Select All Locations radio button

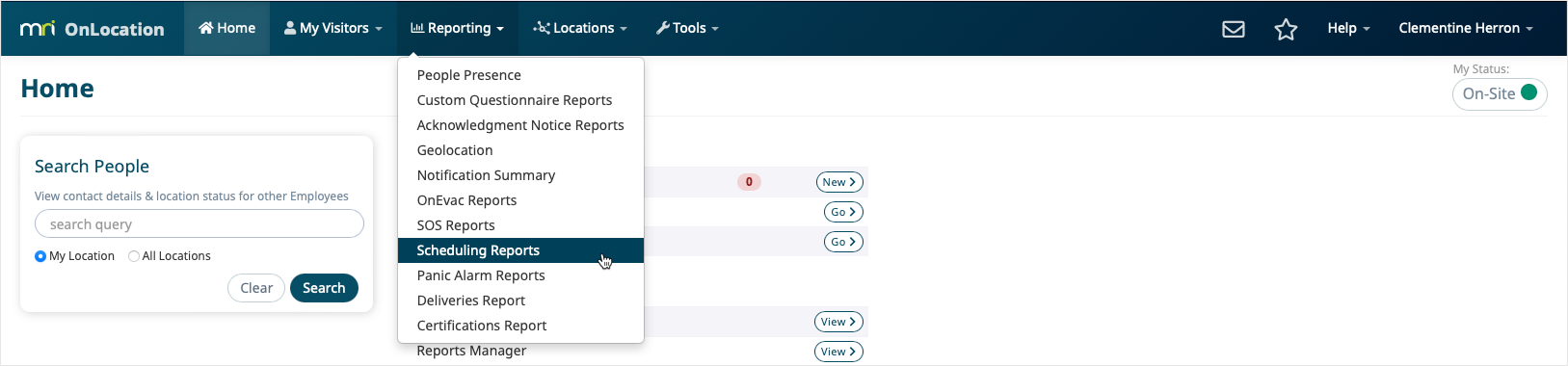[134, 256]
